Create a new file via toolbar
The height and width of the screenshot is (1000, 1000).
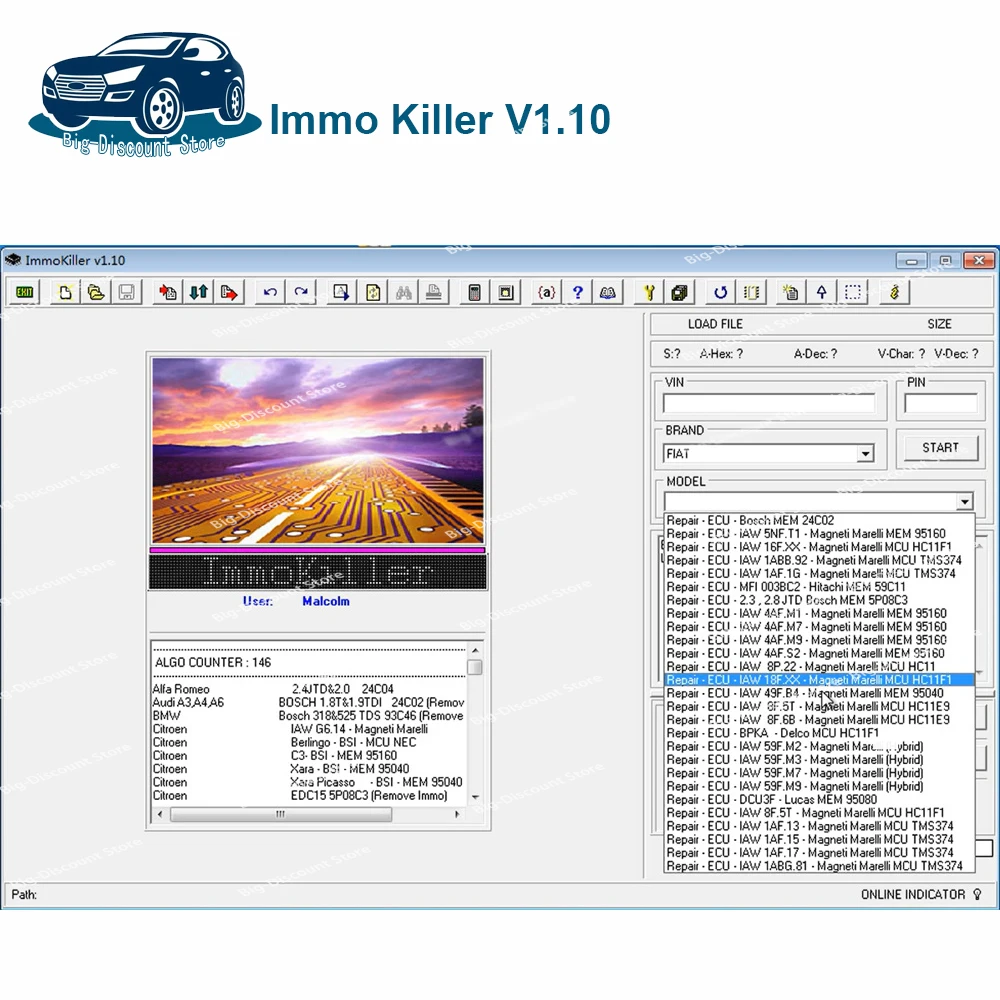[x=65, y=293]
